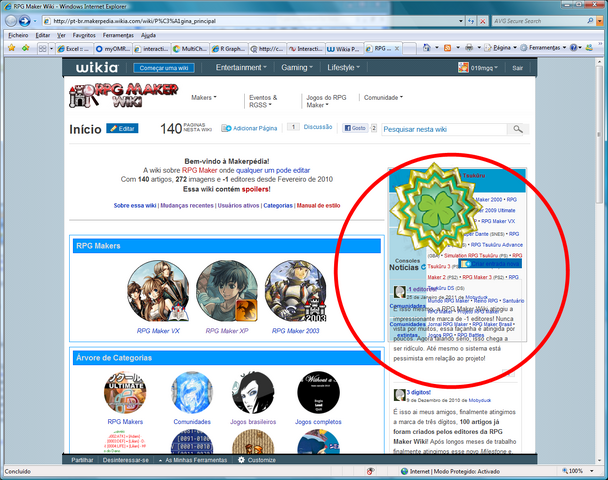Refresh the page with the refresh icon
This screenshot has height=480, width=608.
pyautogui.click(x=471, y=21)
